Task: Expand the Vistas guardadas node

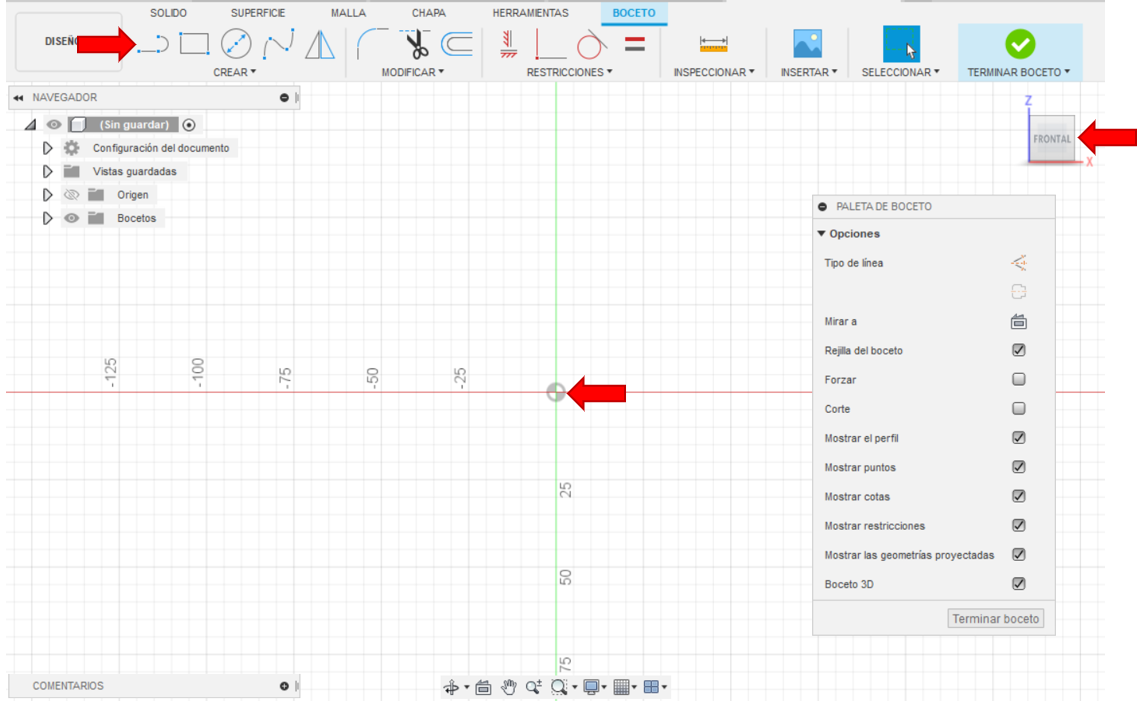Action: point(48,171)
